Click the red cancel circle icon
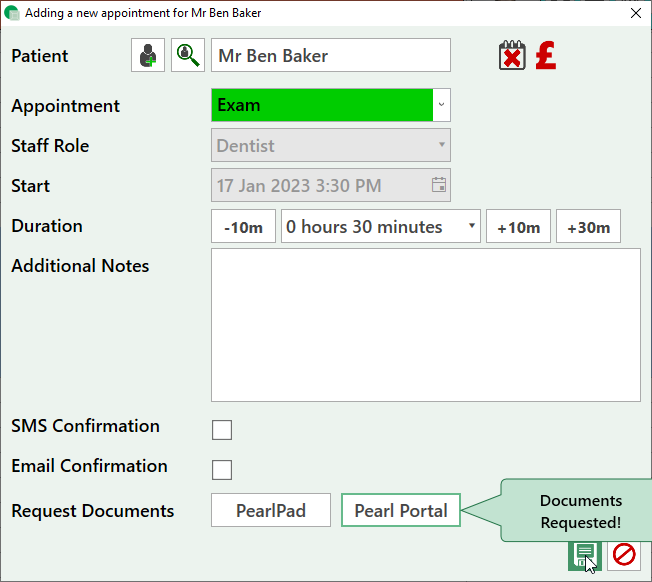This screenshot has width=652, height=582. coord(624,554)
